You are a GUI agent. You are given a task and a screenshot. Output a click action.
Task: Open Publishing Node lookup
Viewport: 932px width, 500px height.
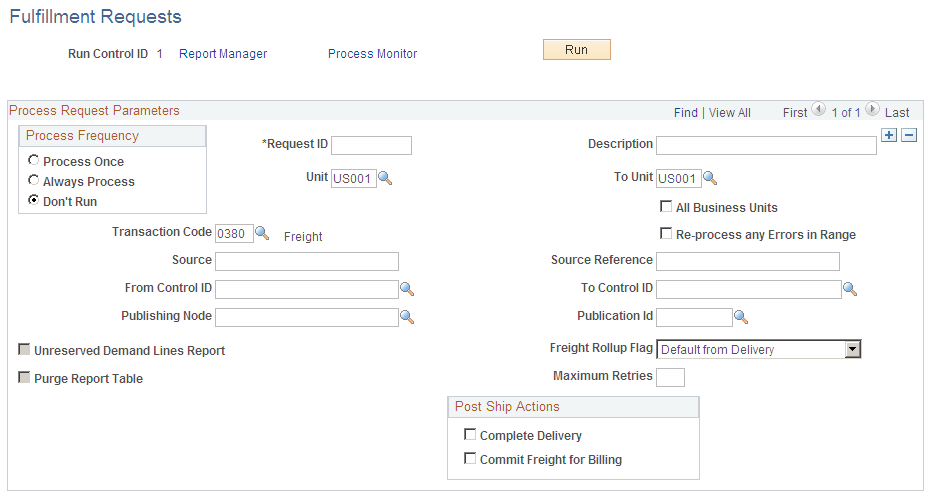[x=407, y=317]
